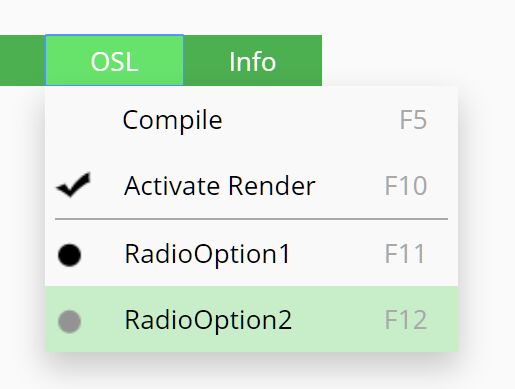The width and height of the screenshot is (515, 389).
Task: Open the partially visible green menu left of OSL
Action: point(22,60)
